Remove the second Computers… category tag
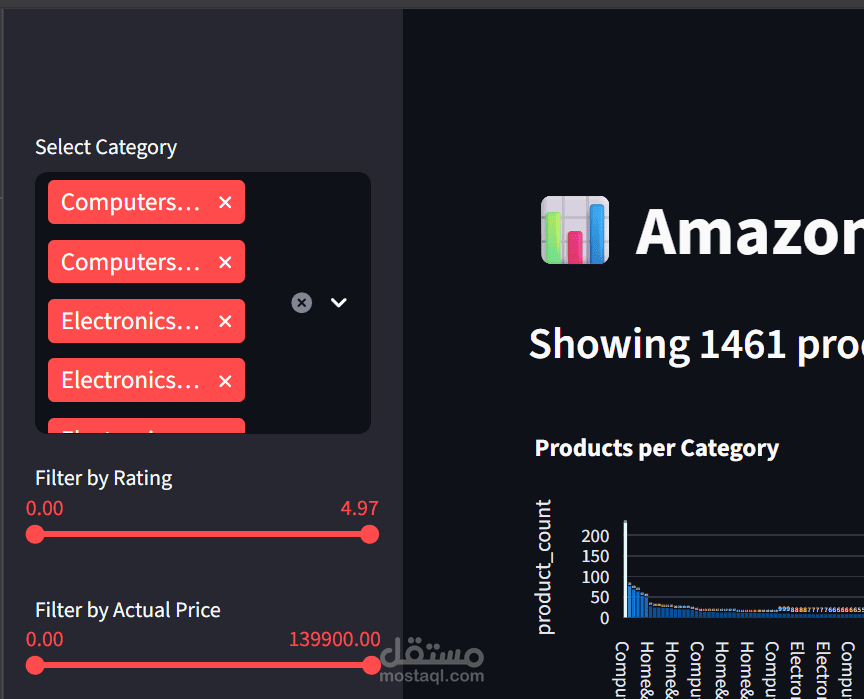The height and width of the screenshot is (699, 864). point(225,262)
